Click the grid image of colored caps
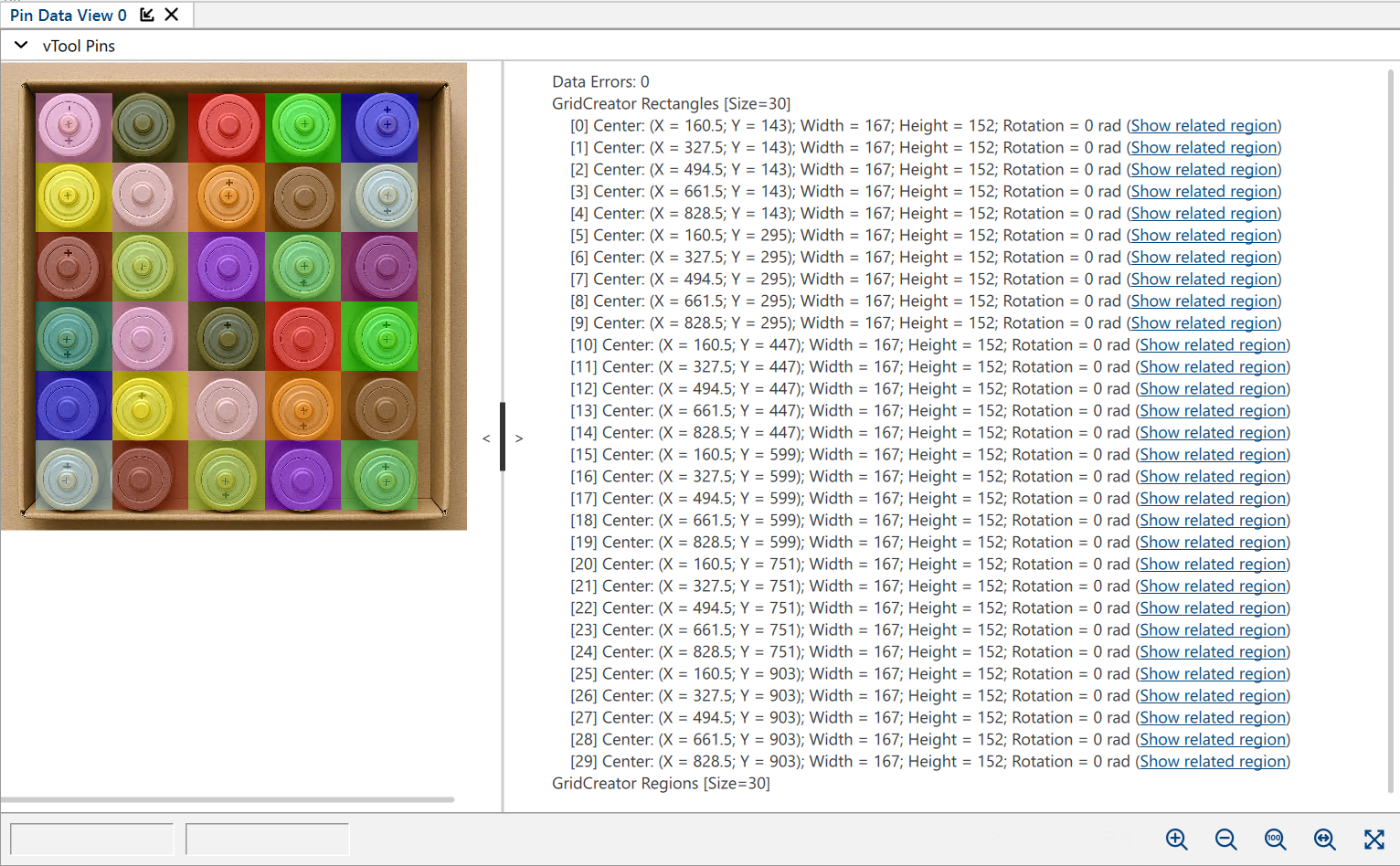This screenshot has height=866, width=1400. [234, 296]
